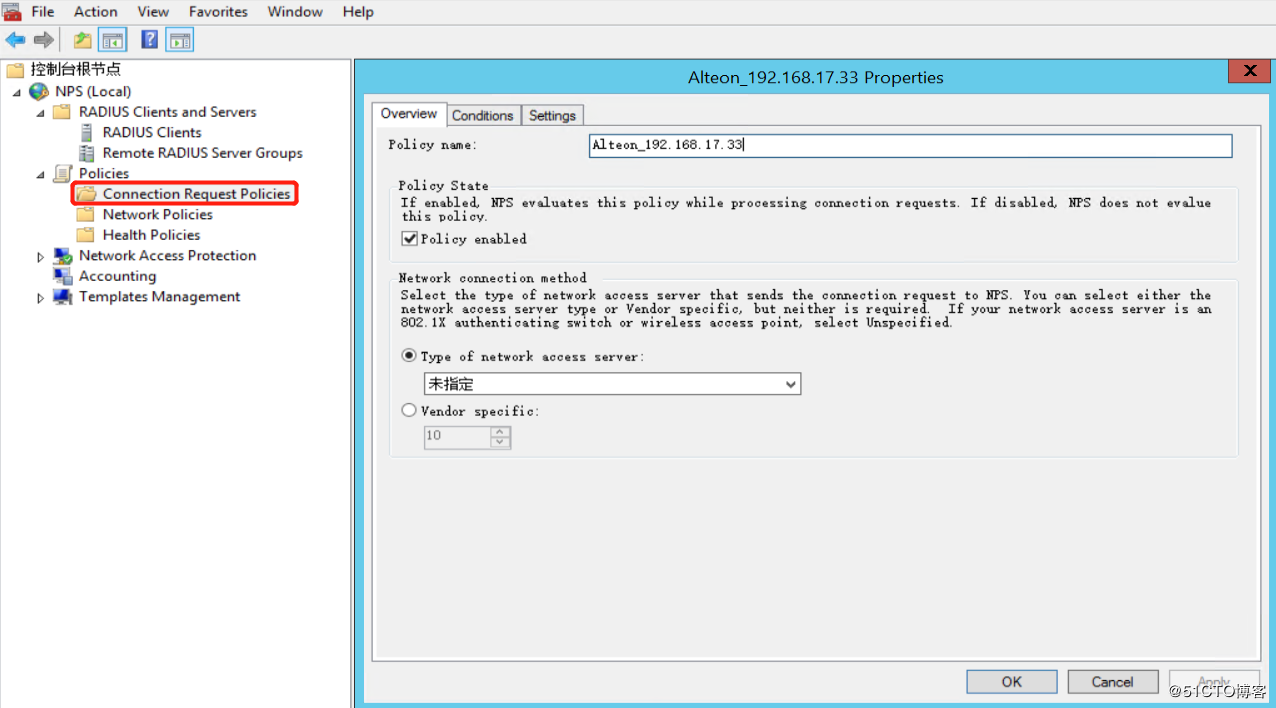1276x708 pixels.
Task: Select the Connection Request Policies label
Action: 197,194
